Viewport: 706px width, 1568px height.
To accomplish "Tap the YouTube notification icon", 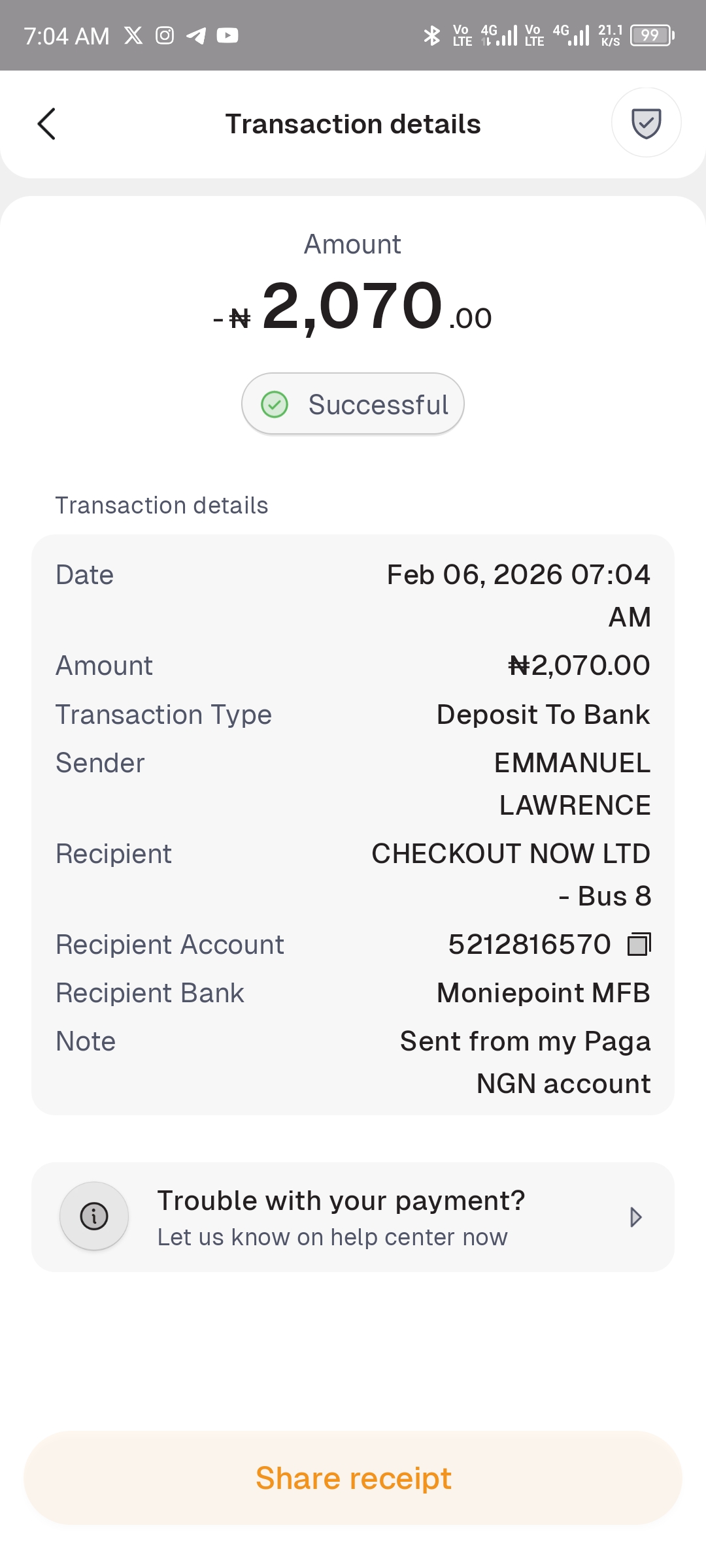I will coord(227,35).
